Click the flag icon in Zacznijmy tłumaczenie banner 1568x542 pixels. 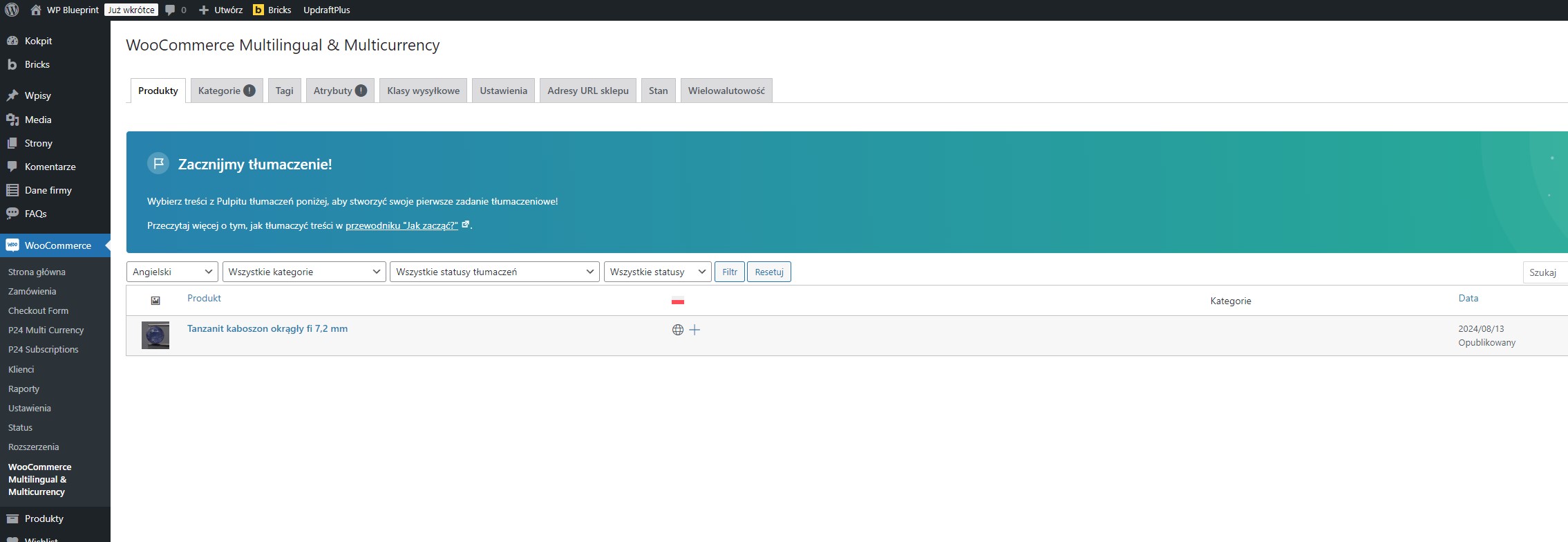click(x=158, y=164)
